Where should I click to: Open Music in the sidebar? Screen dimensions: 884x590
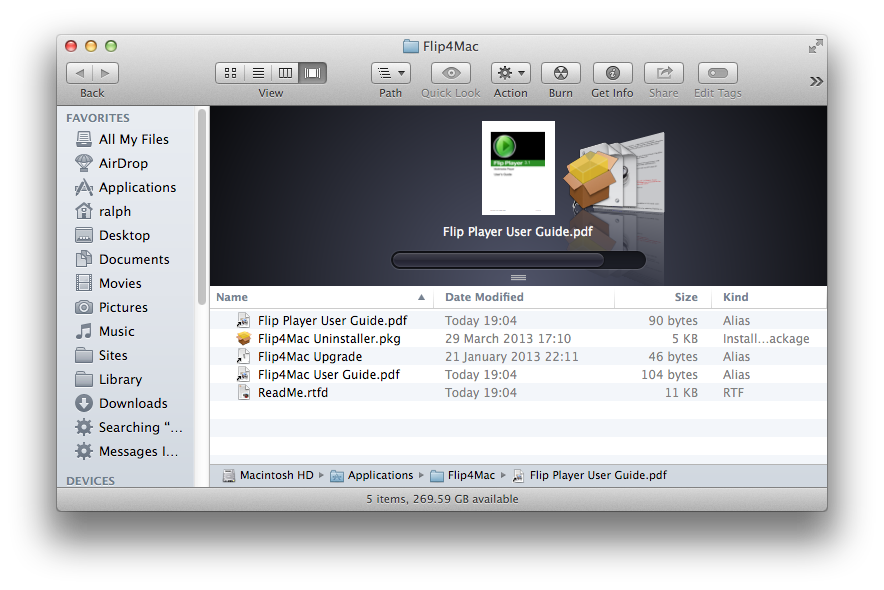[x=105, y=331]
